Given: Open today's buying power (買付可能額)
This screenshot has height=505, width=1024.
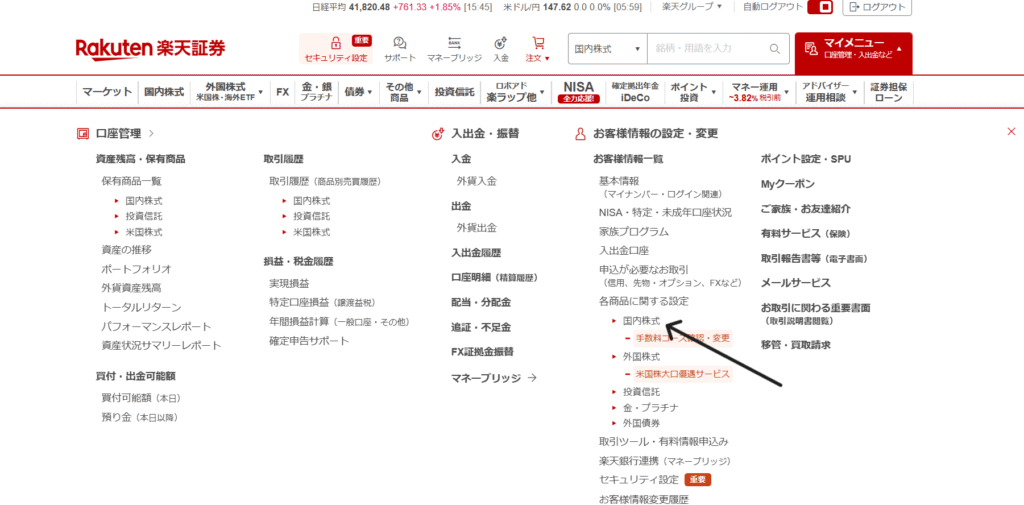Looking at the screenshot, I should [140, 397].
